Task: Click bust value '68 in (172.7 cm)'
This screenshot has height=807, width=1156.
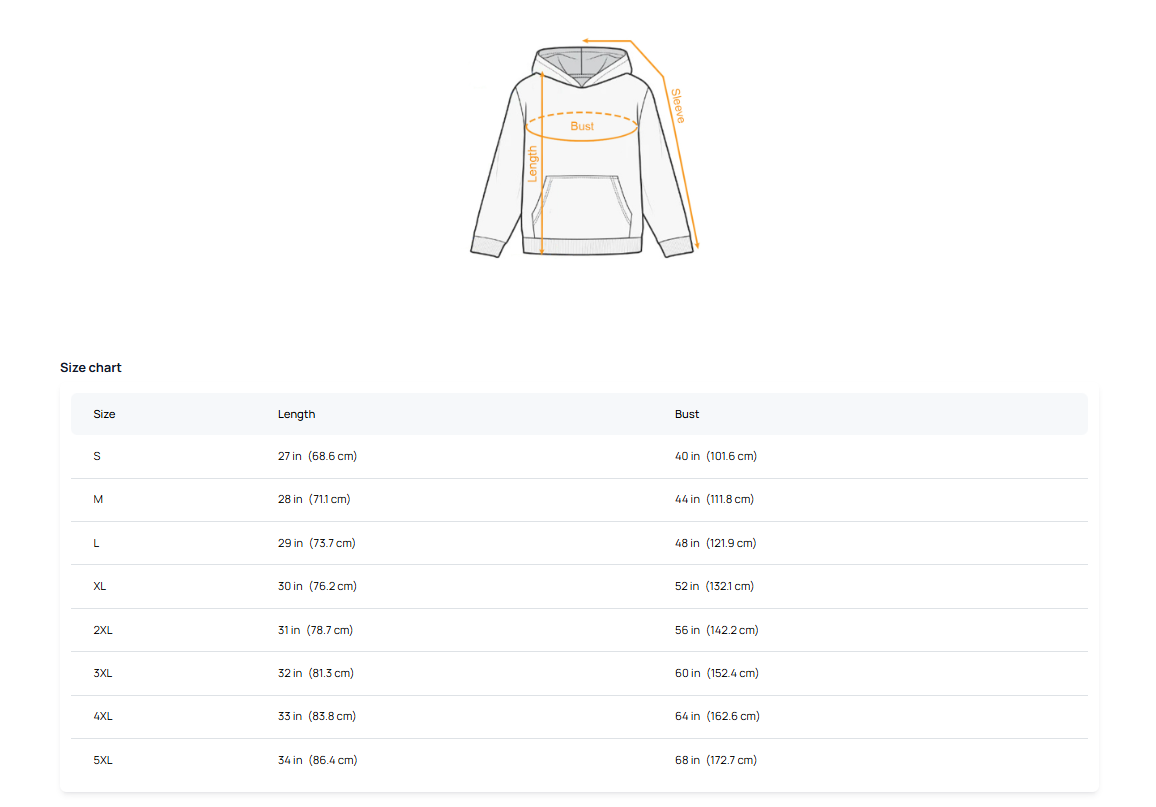Action: [716, 761]
